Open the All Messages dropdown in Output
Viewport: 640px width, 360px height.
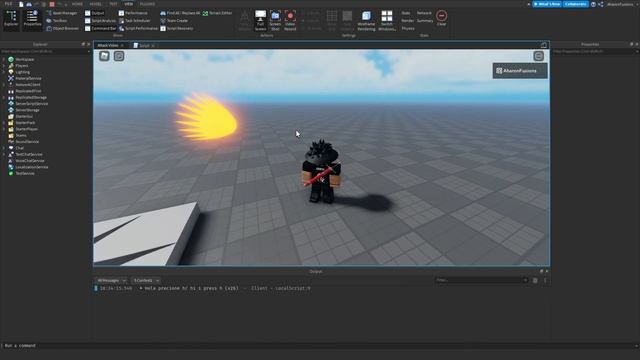(x=111, y=280)
